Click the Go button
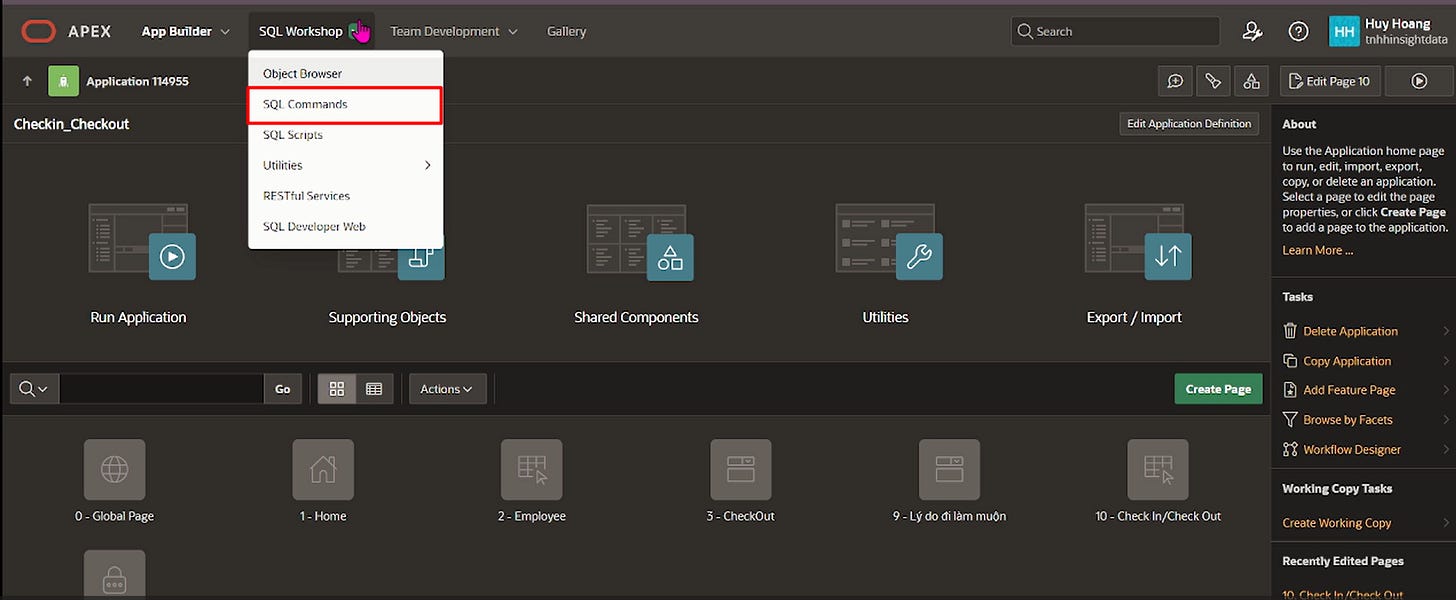1456x600 pixels. pyautogui.click(x=283, y=389)
